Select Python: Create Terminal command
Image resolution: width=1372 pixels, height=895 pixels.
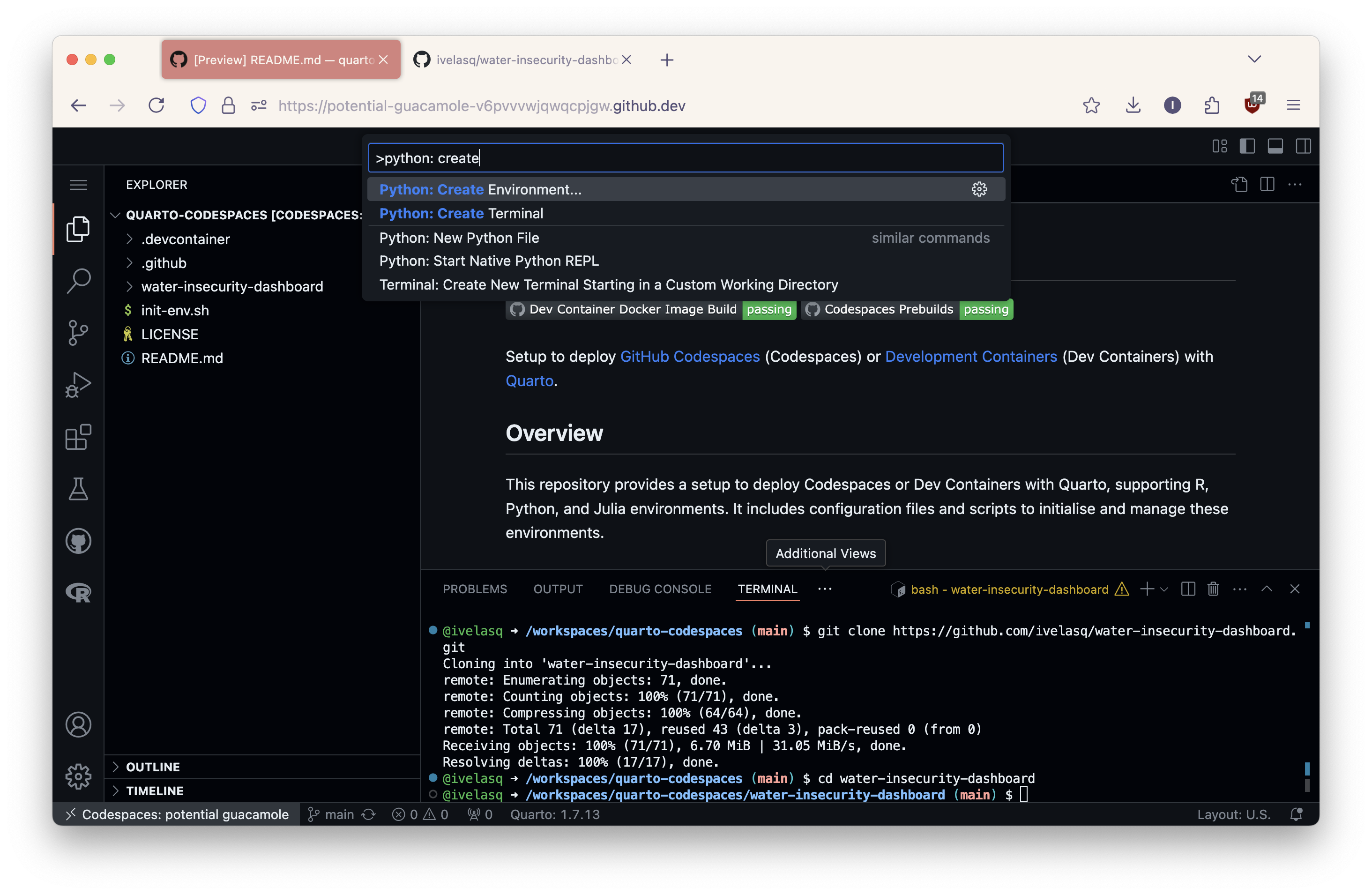tap(461, 214)
